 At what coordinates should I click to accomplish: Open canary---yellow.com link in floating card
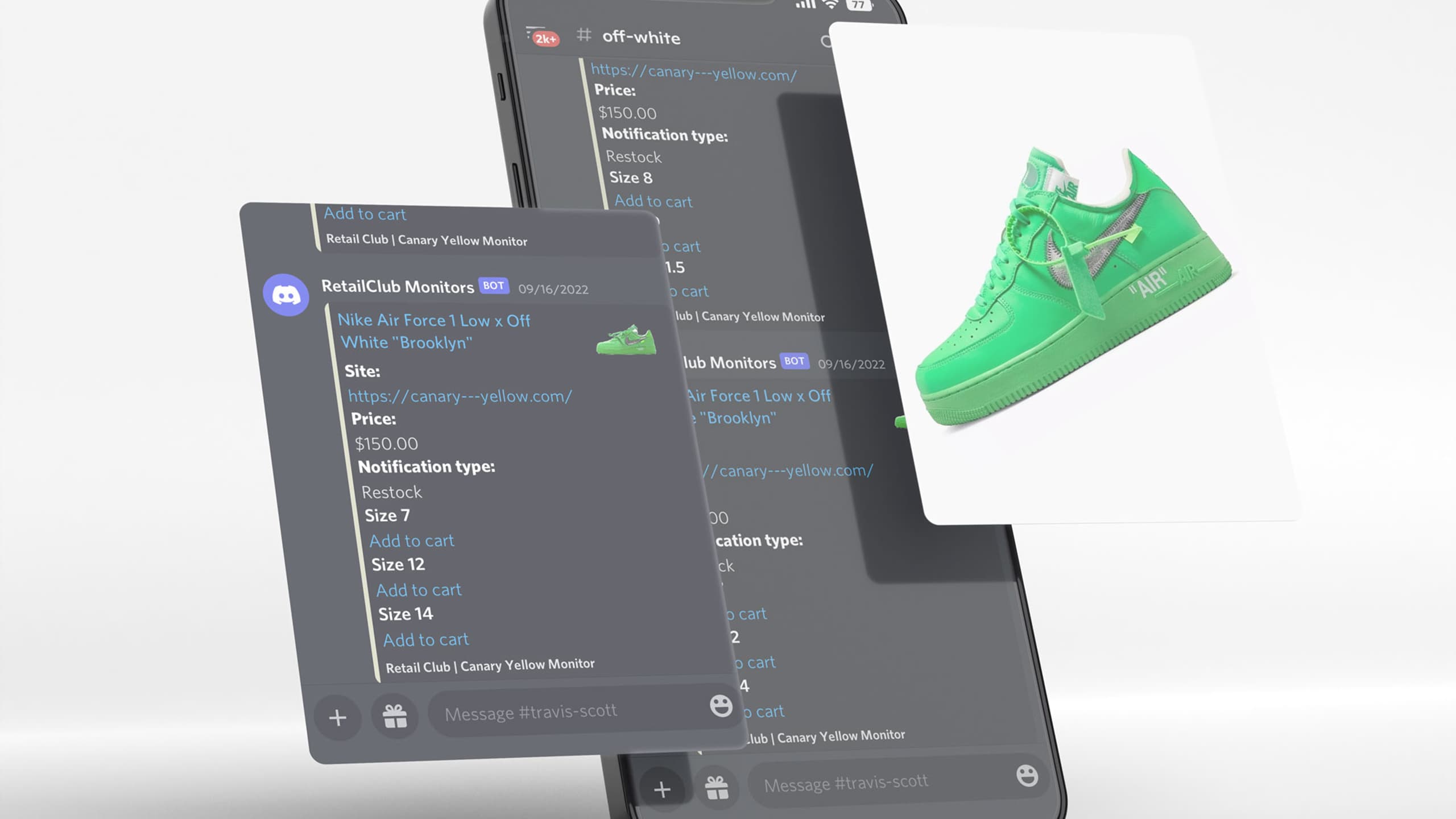coord(460,396)
